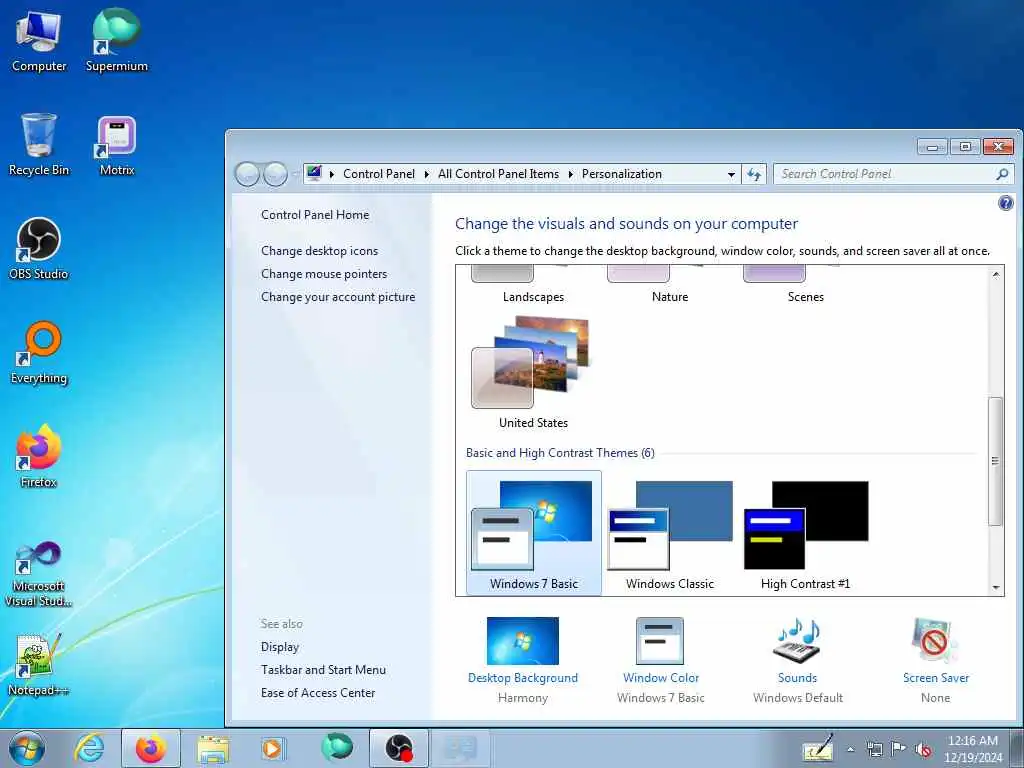
Task: Open Supermium from the taskbar
Action: [x=337, y=747]
